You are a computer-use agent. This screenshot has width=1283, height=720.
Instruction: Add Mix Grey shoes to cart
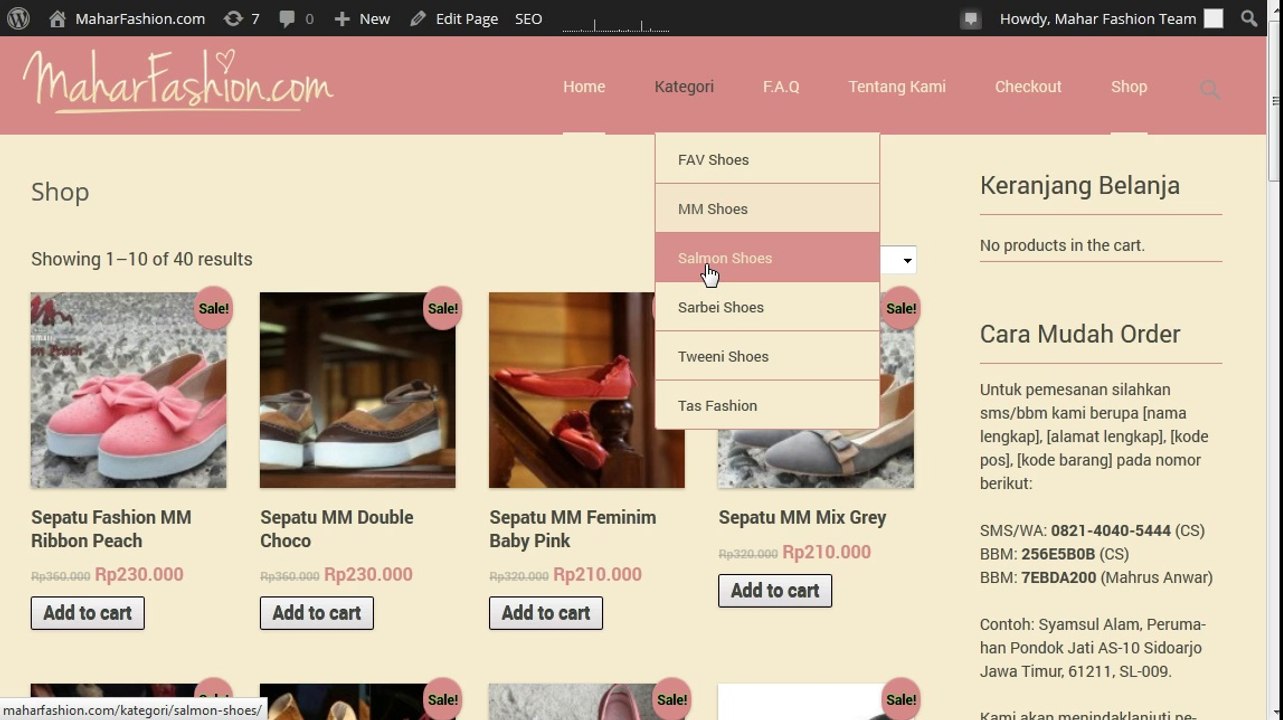click(x=775, y=591)
